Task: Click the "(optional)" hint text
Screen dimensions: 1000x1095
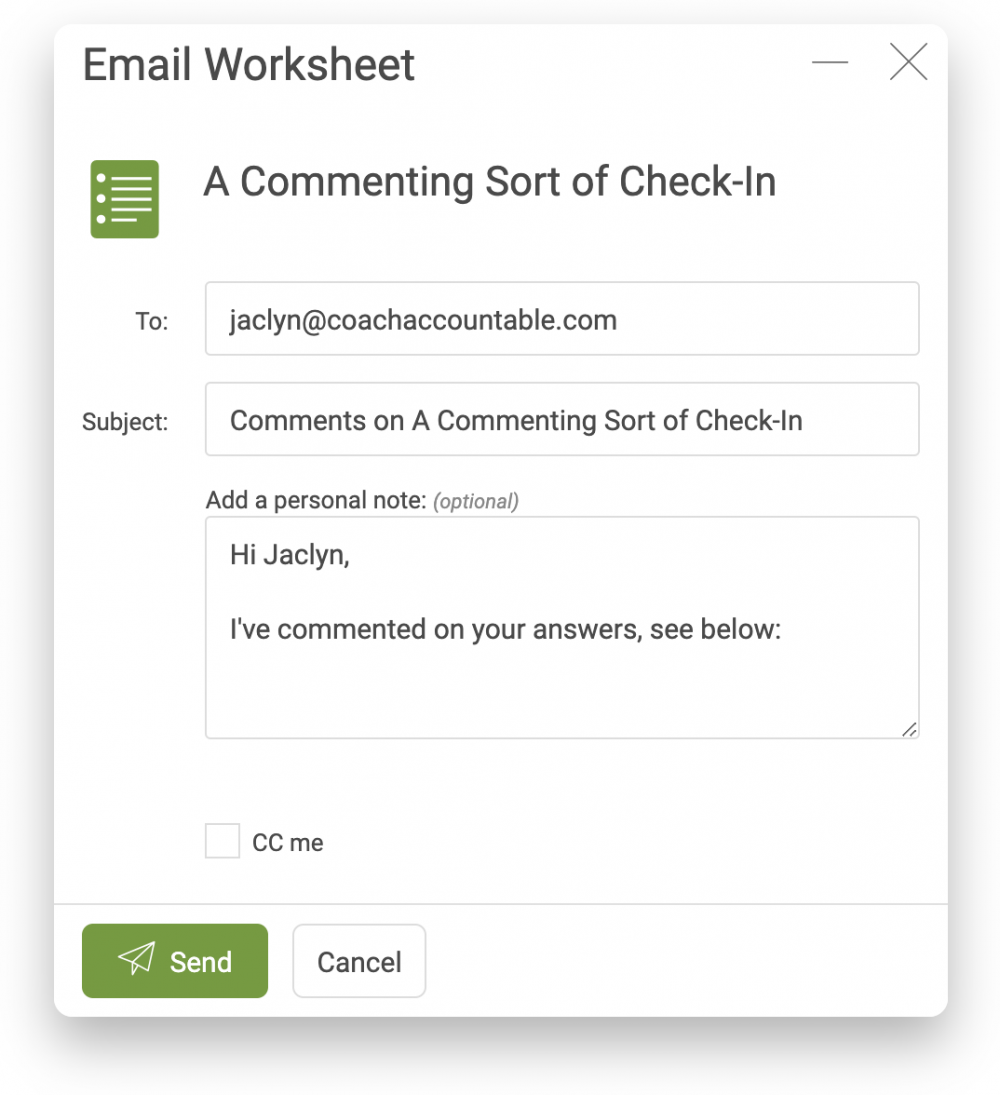Action: (x=476, y=501)
